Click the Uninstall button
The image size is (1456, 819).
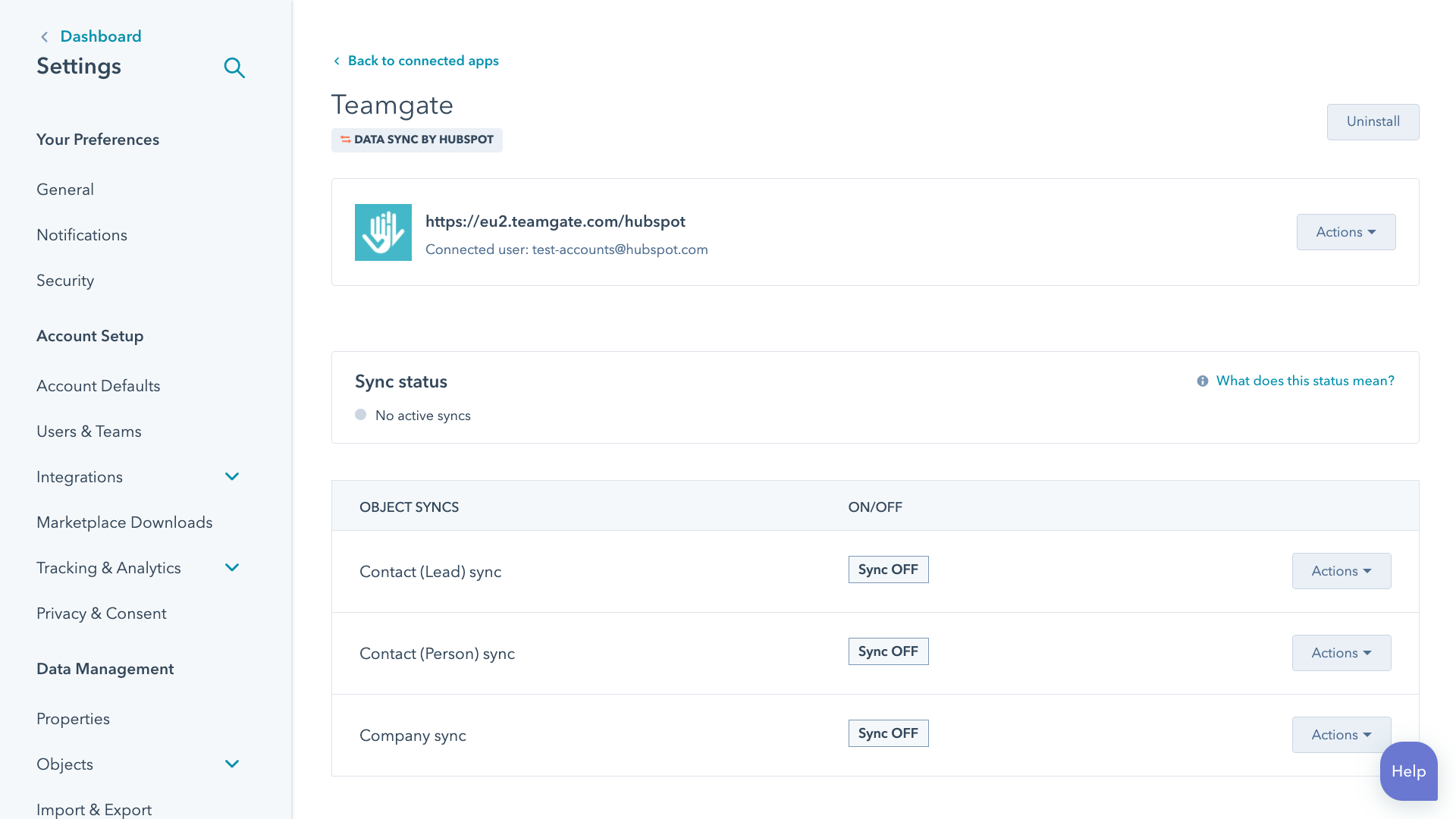1373,122
